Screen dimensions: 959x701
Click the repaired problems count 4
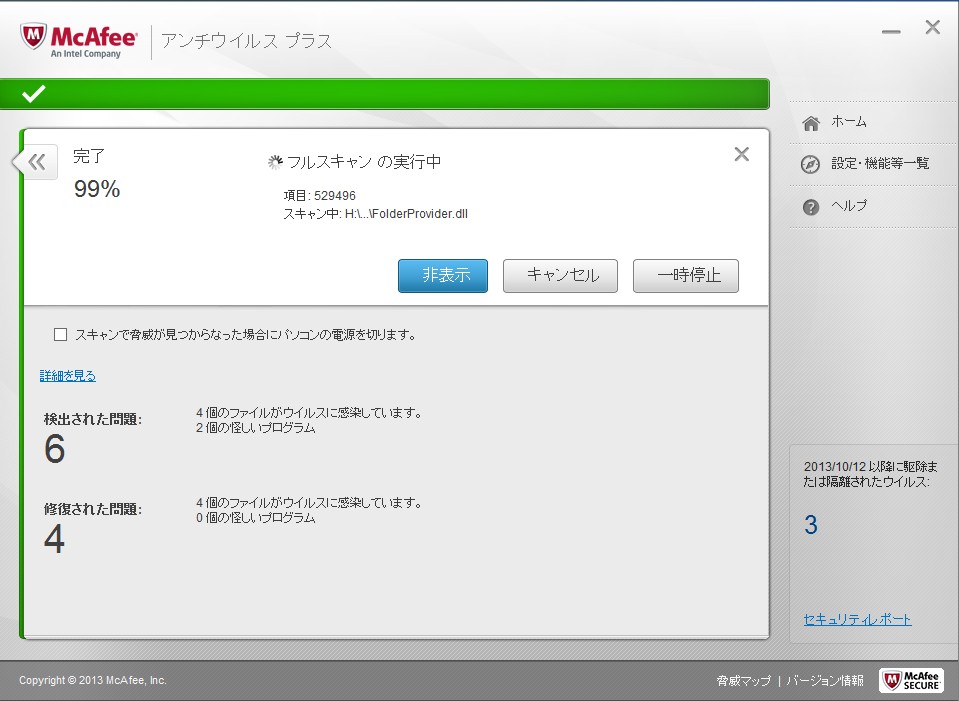pos(54,539)
